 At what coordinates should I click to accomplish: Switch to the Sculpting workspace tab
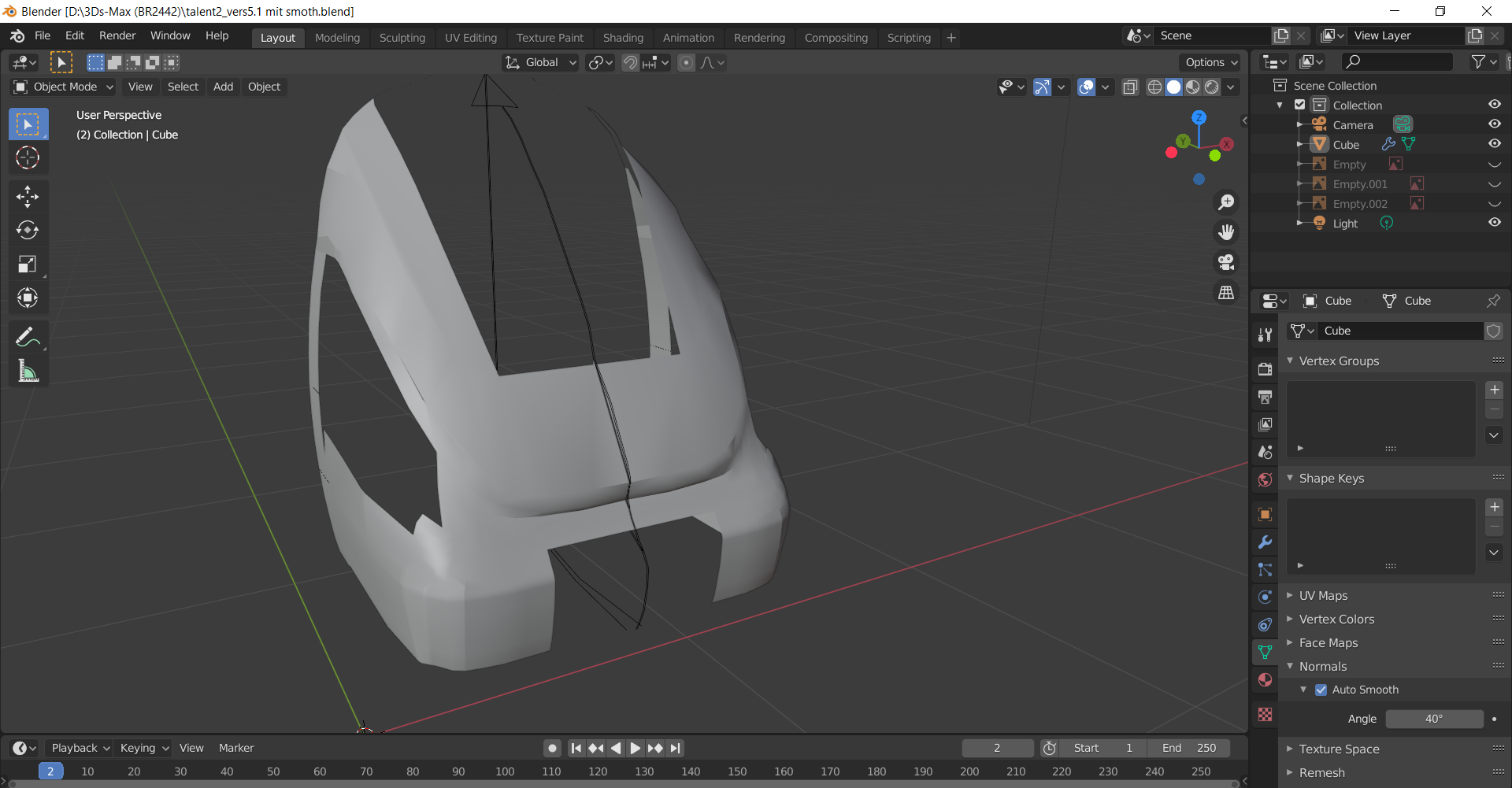[402, 38]
